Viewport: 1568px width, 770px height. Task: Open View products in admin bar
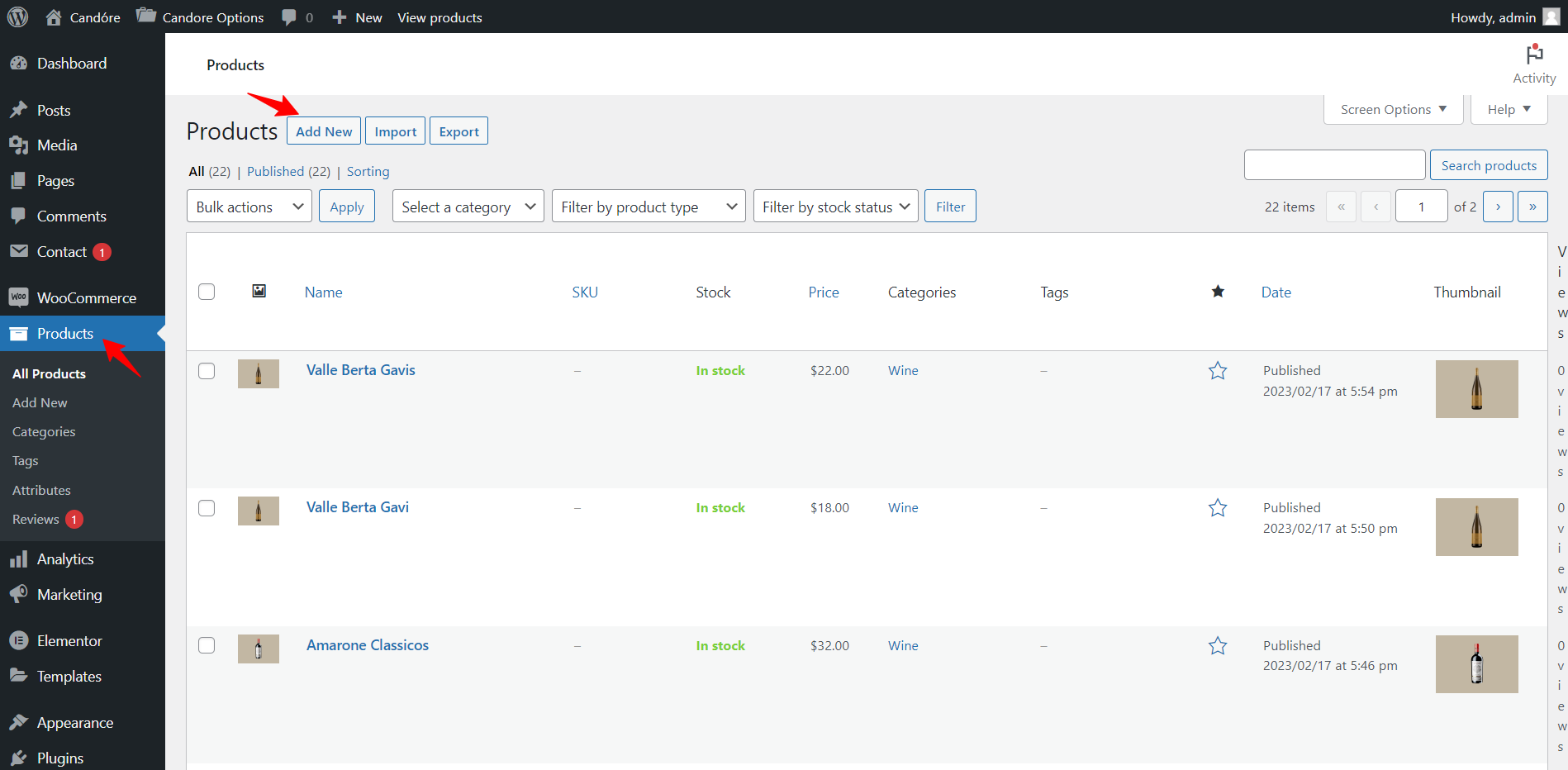click(x=440, y=17)
